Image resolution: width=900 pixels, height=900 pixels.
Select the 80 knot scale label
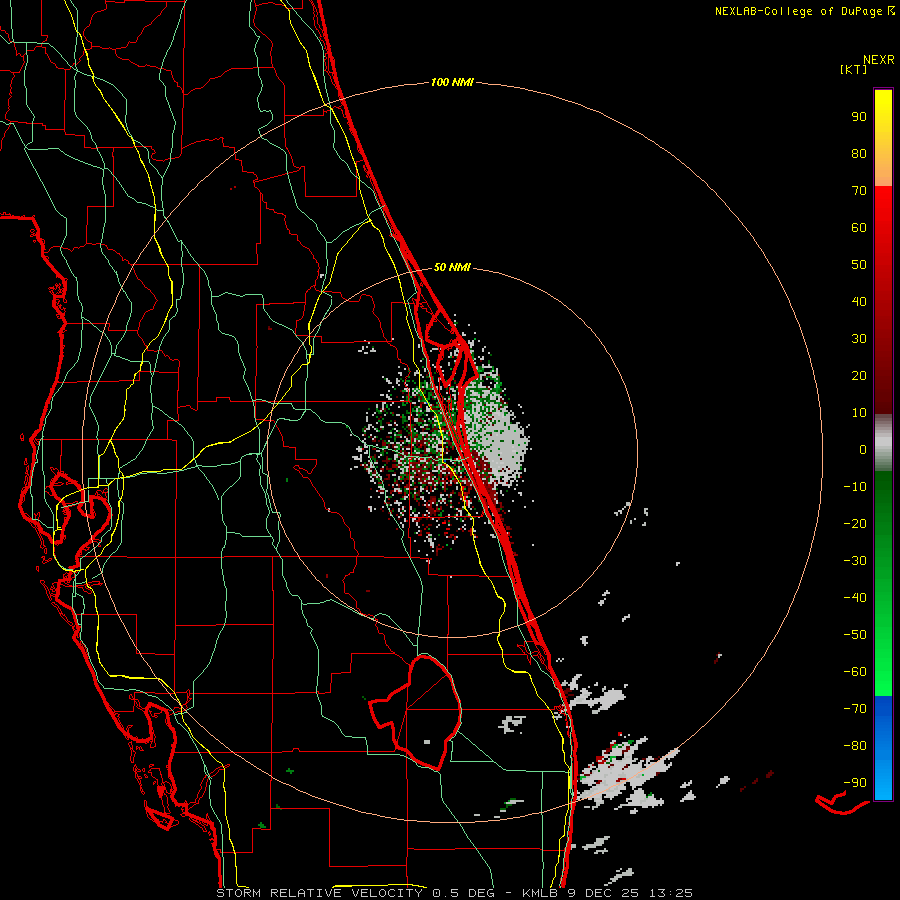pyautogui.click(x=859, y=153)
